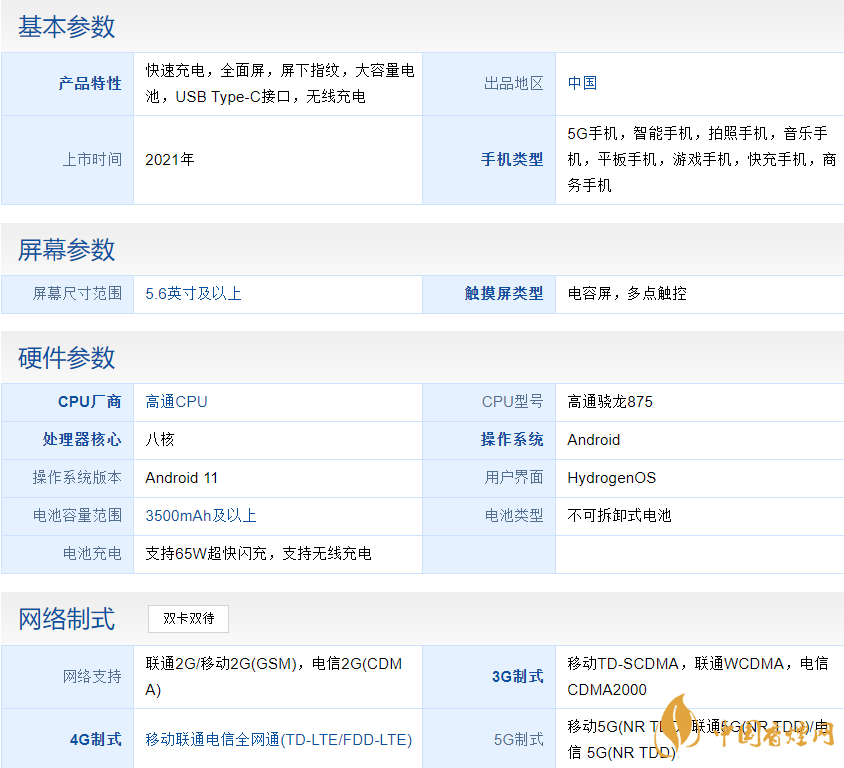Image resolution: width=844 pixels, height=768 pixels.
Task: Select the 网络制式 section heading
Action: [66, 618]
